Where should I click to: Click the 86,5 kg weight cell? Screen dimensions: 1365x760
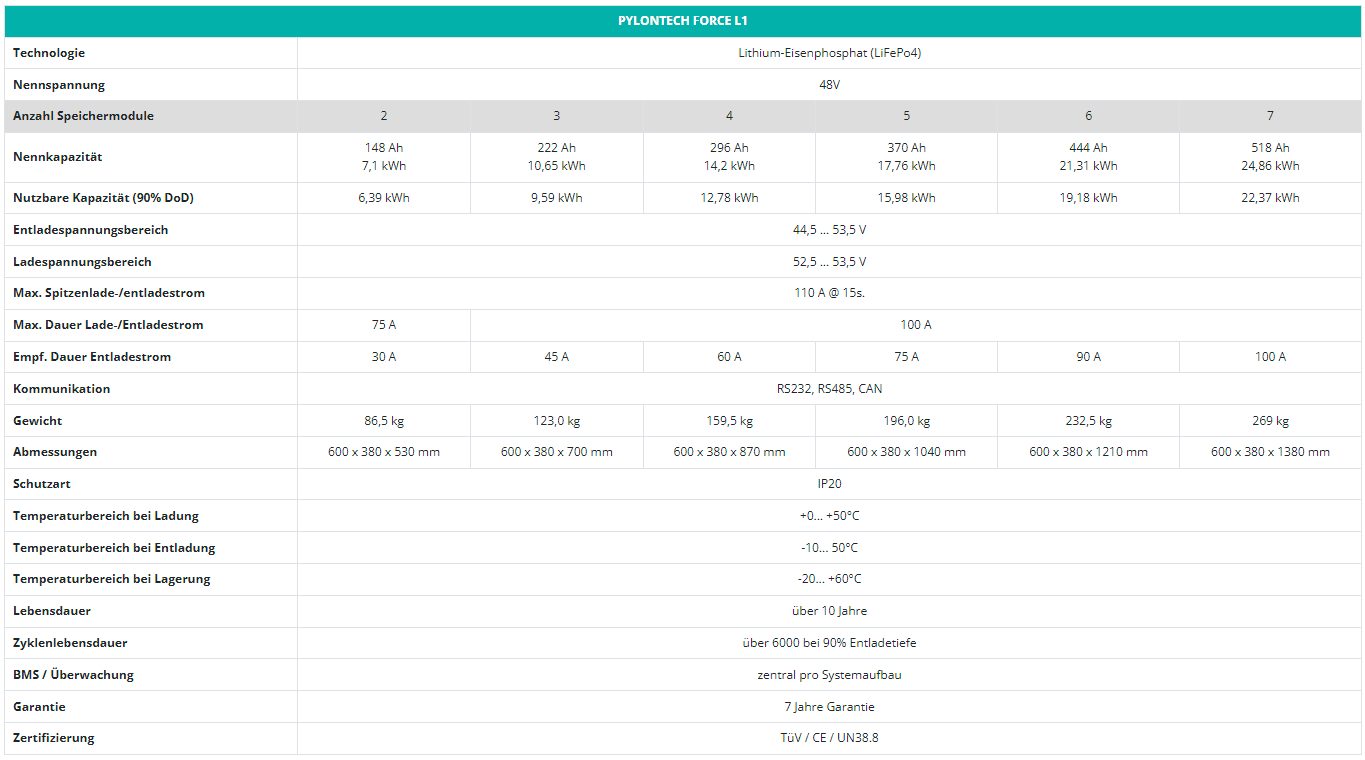pos(384,421)
